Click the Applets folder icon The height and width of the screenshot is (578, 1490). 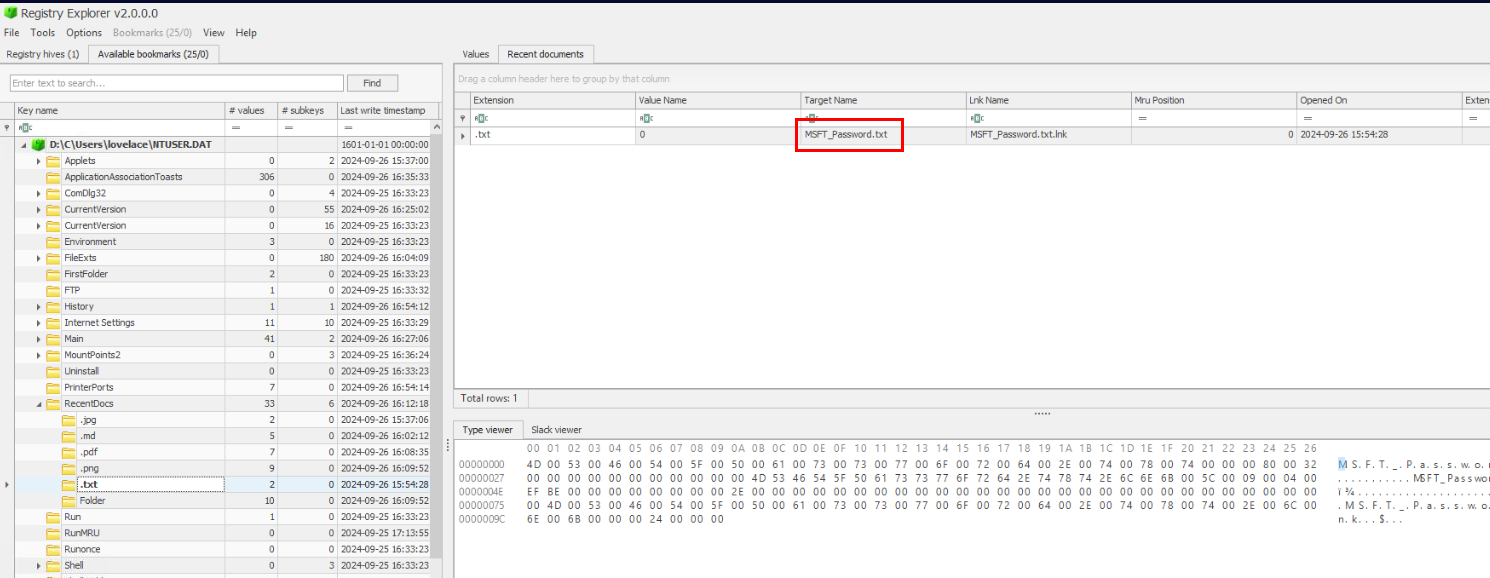click(53, 161)
